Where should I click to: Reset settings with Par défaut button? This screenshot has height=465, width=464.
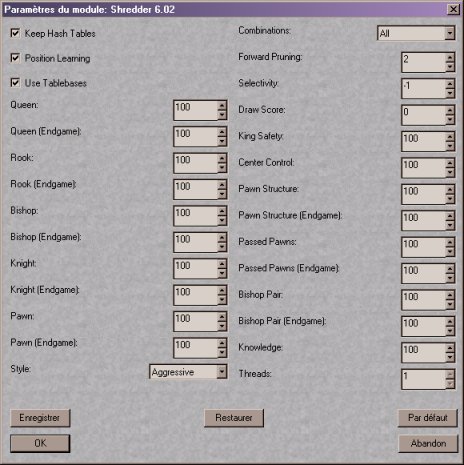(428, 418)
